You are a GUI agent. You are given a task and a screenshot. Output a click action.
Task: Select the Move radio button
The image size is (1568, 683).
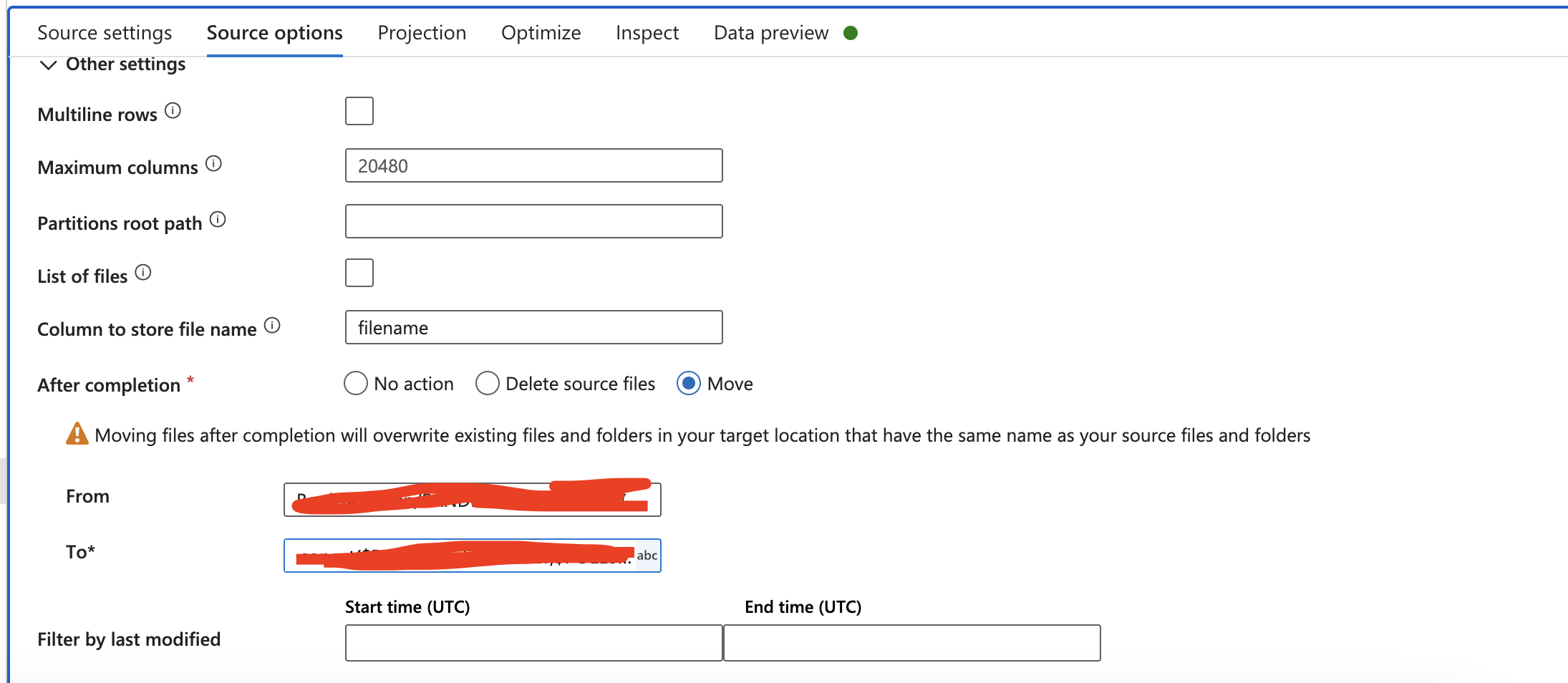click(689, 384)
